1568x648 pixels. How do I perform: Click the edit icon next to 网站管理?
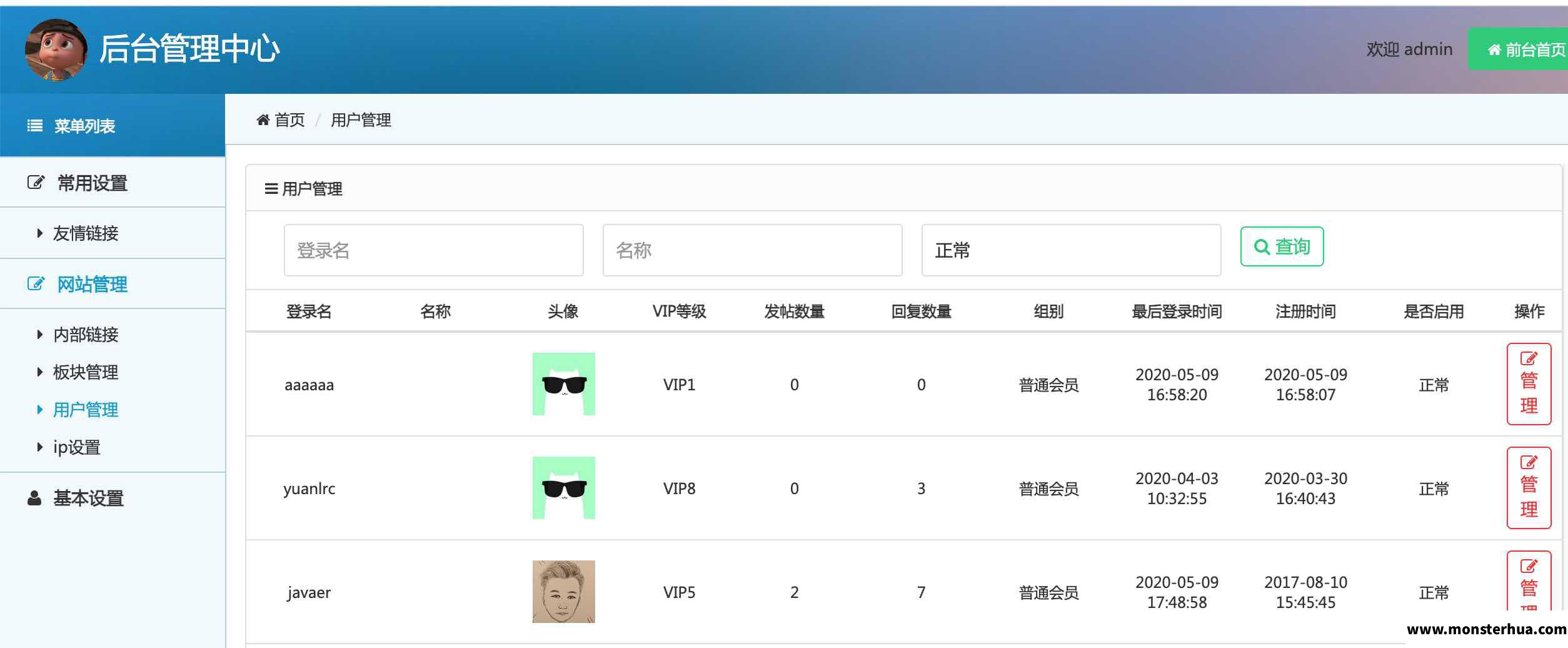click(36, 284)
